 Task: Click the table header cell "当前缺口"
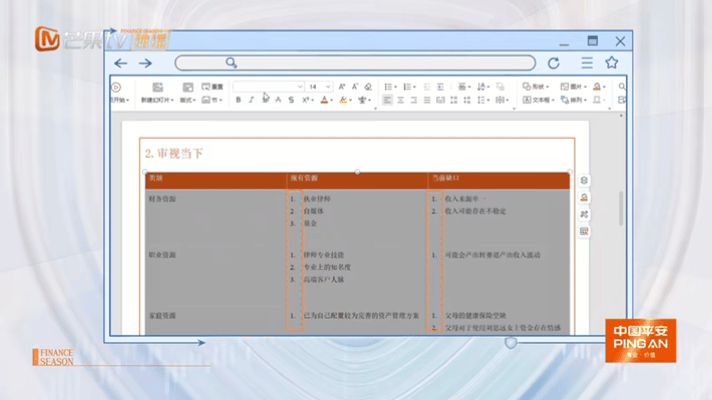445,178
